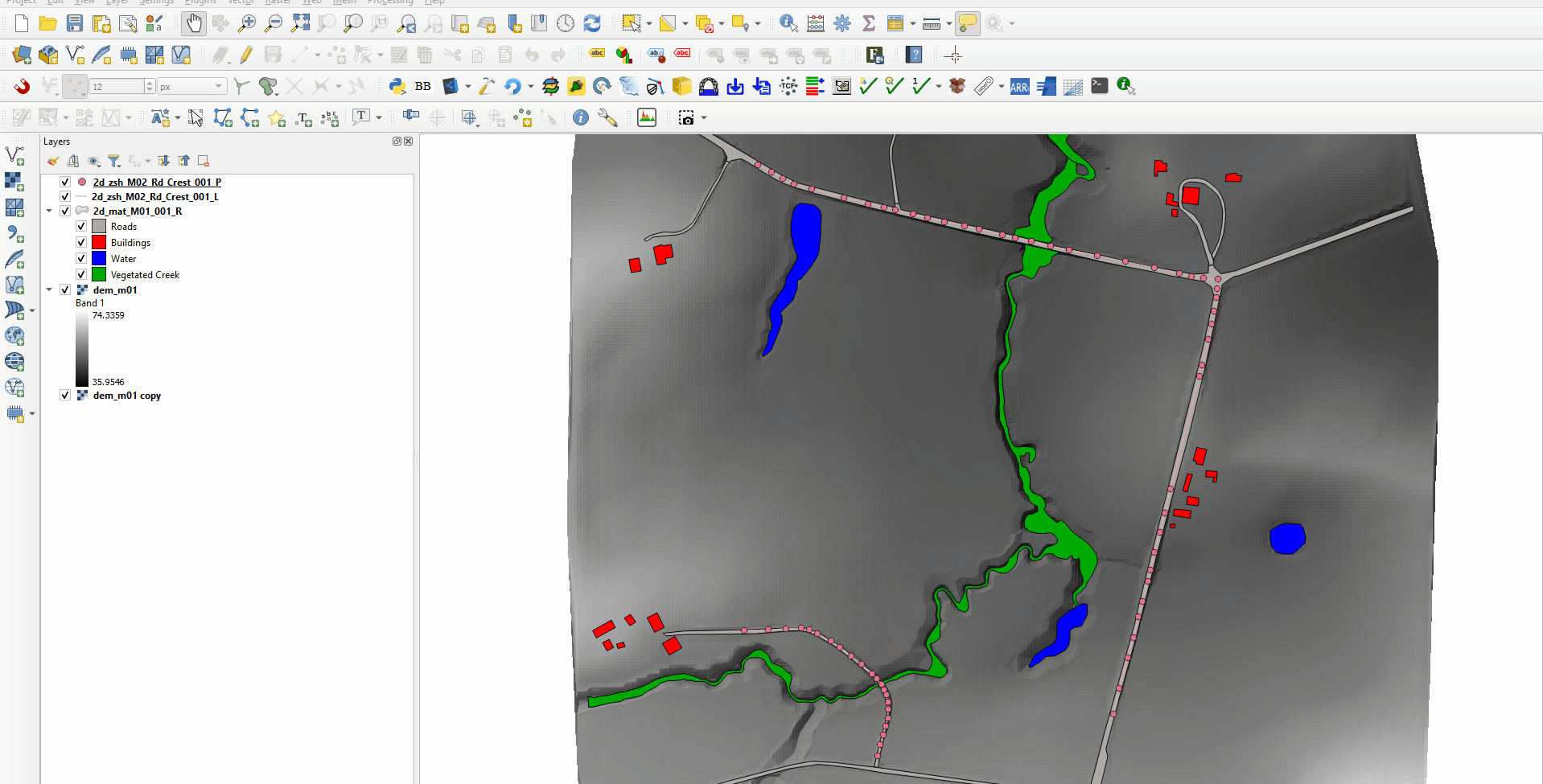Click the red Buildings color swatch

point(99,242)
